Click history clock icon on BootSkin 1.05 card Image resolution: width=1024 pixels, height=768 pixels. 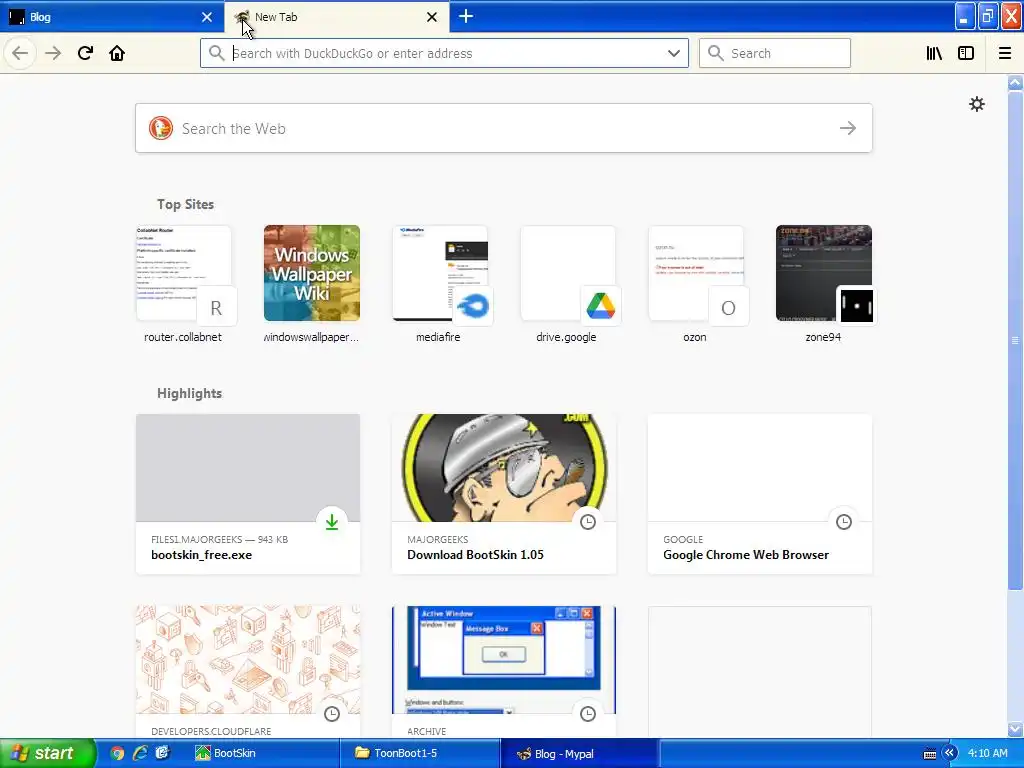coord(588,522)
